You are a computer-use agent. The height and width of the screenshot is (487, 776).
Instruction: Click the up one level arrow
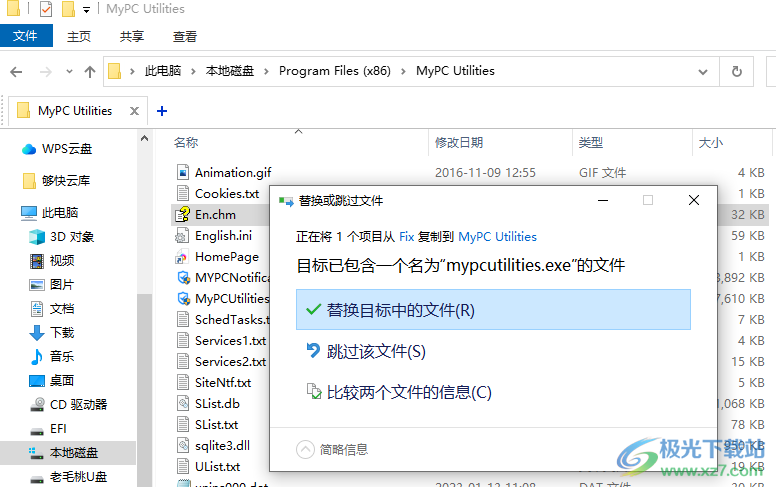(x=90, y=72)
